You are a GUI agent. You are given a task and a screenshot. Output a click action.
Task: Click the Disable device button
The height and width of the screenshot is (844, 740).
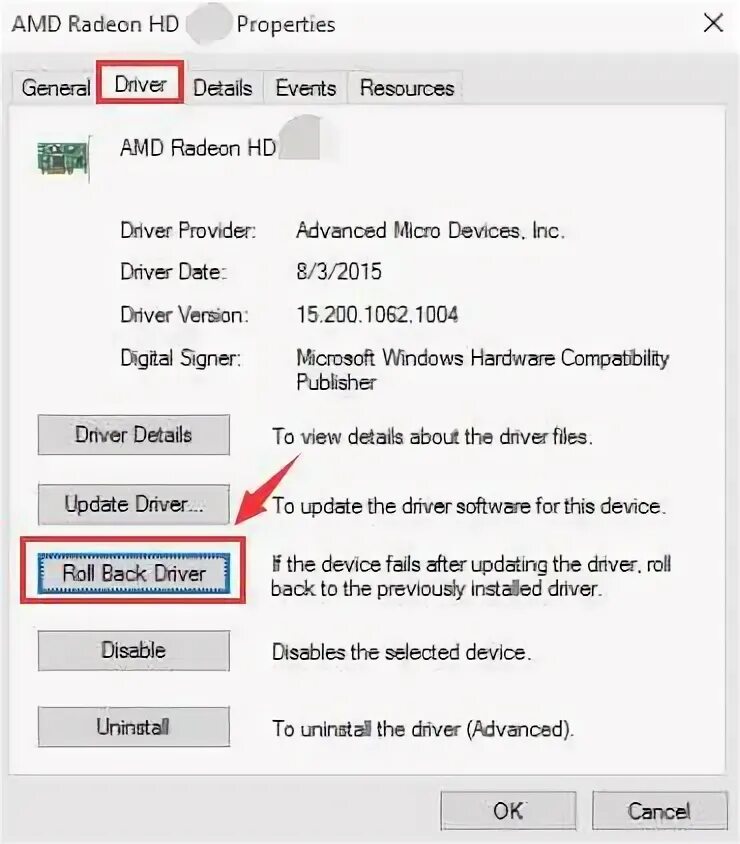133,651
